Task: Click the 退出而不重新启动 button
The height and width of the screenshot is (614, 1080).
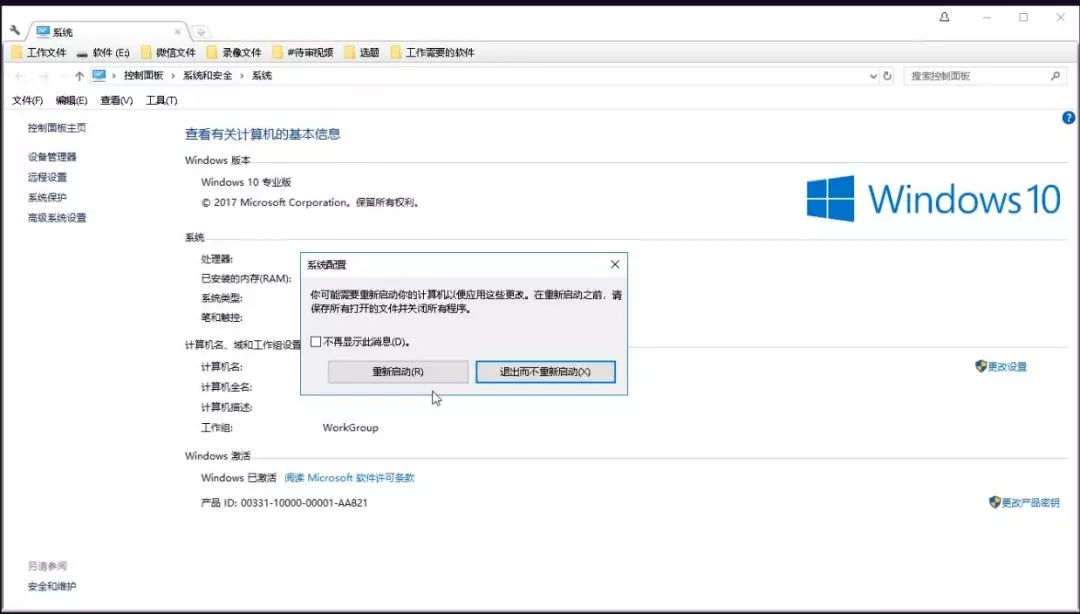Action: click(545, 371)
